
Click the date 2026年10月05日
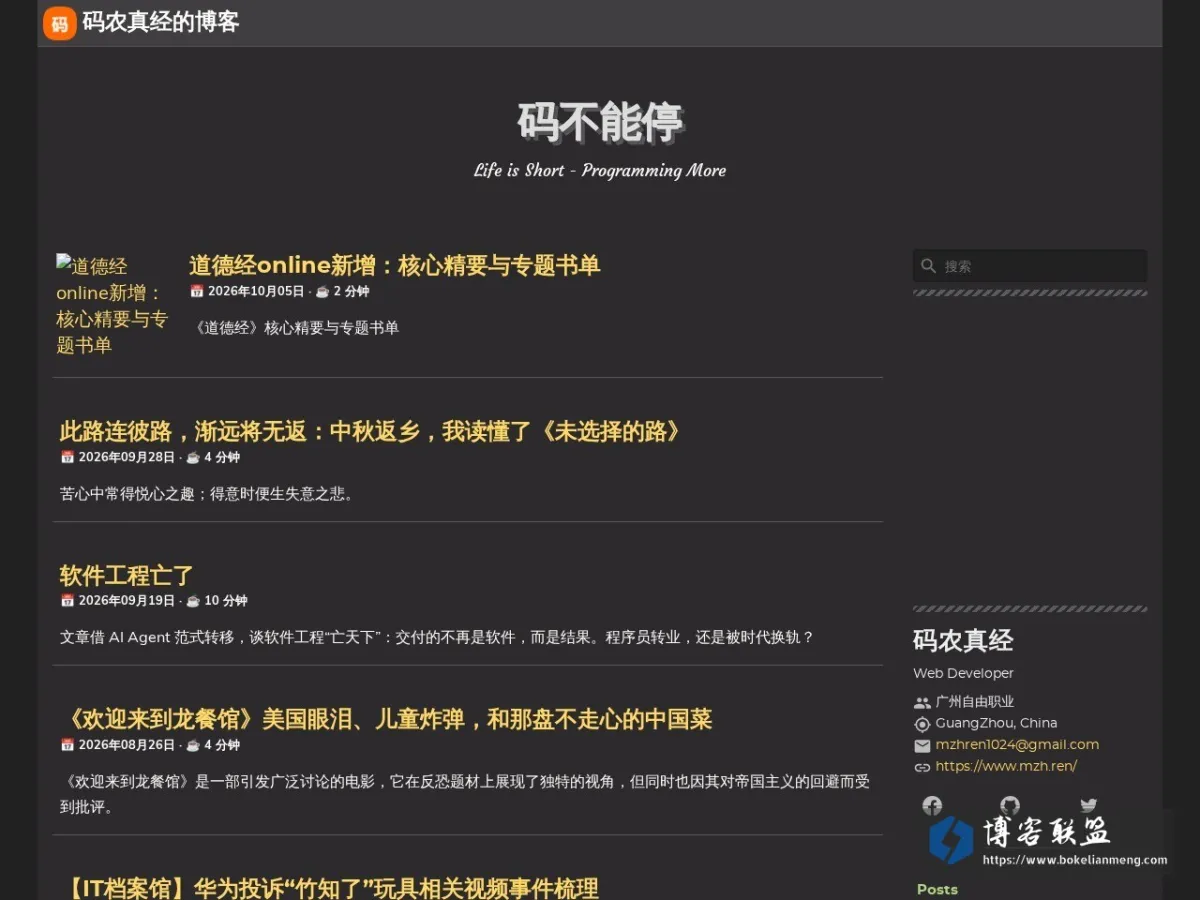pos(256,291)
